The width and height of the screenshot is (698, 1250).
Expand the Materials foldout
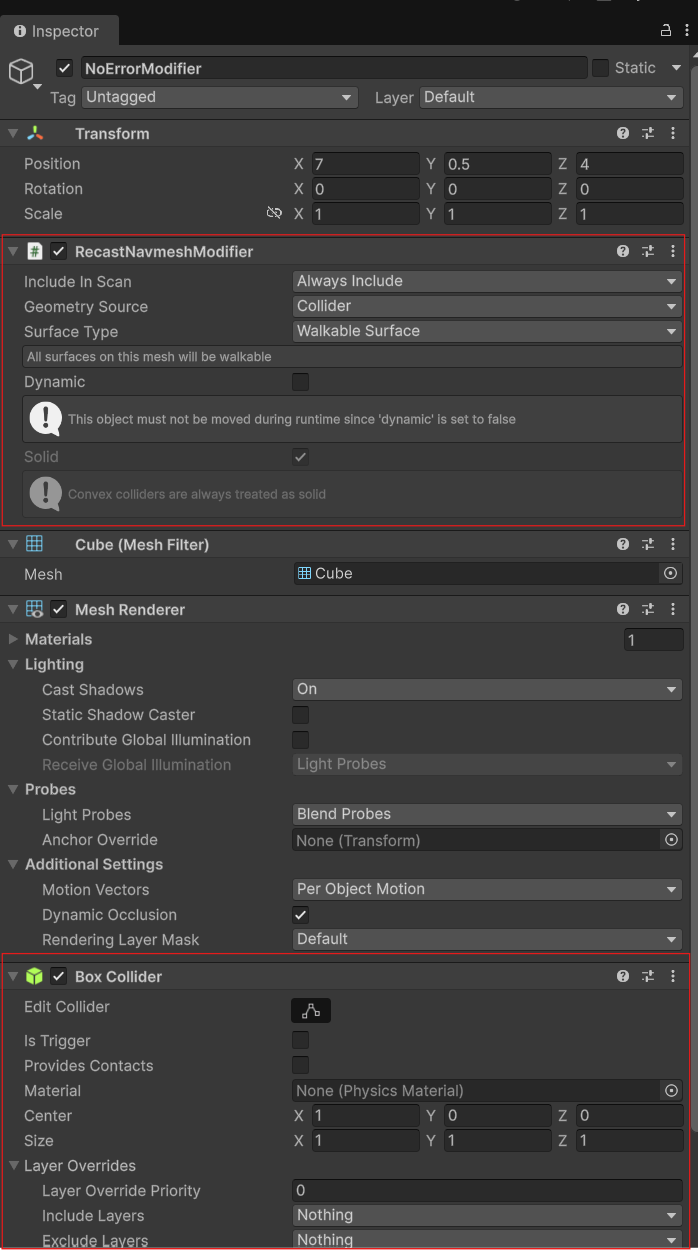point(14,639)
